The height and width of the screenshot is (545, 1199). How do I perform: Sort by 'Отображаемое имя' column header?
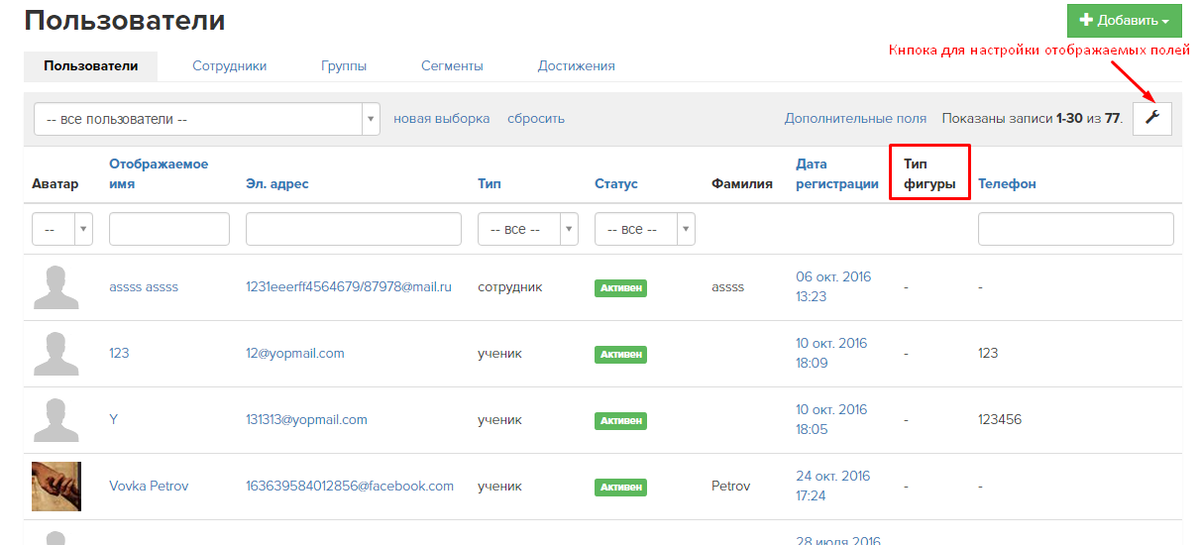tap(159, 174)
